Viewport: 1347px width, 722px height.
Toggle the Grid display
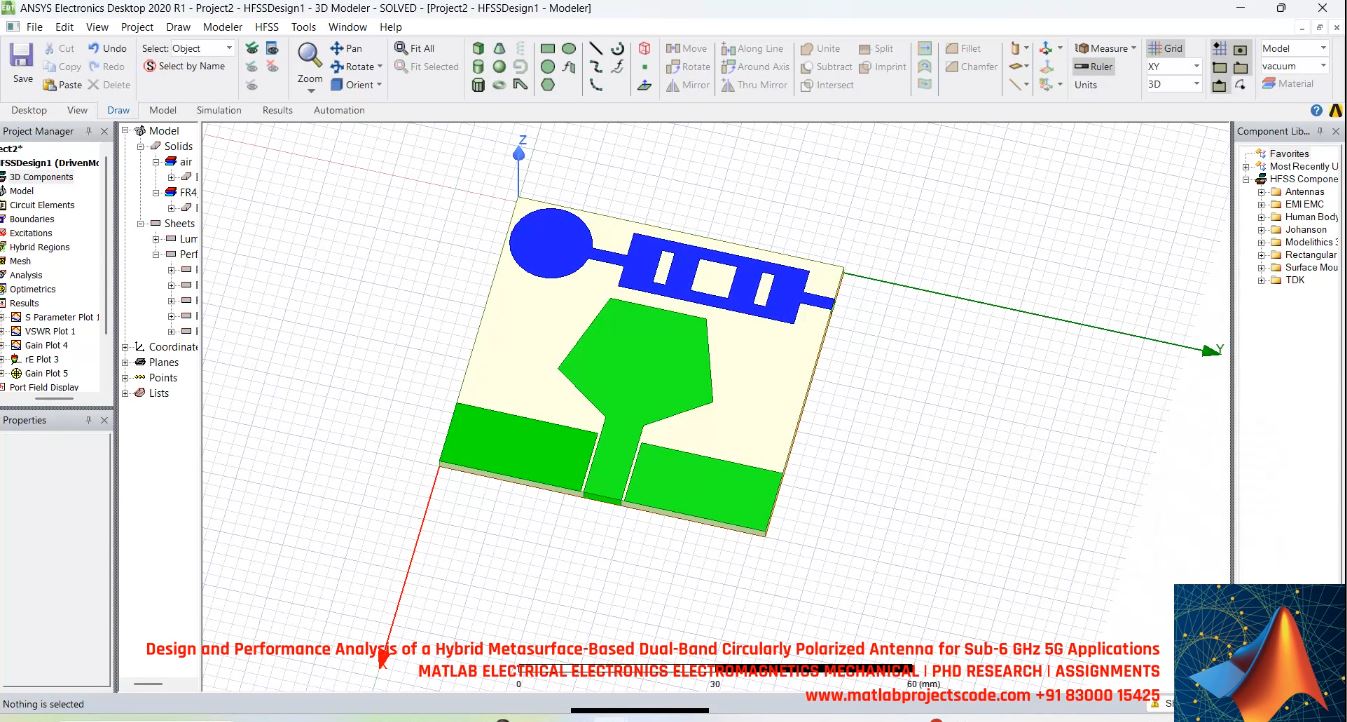[1165, 48]
